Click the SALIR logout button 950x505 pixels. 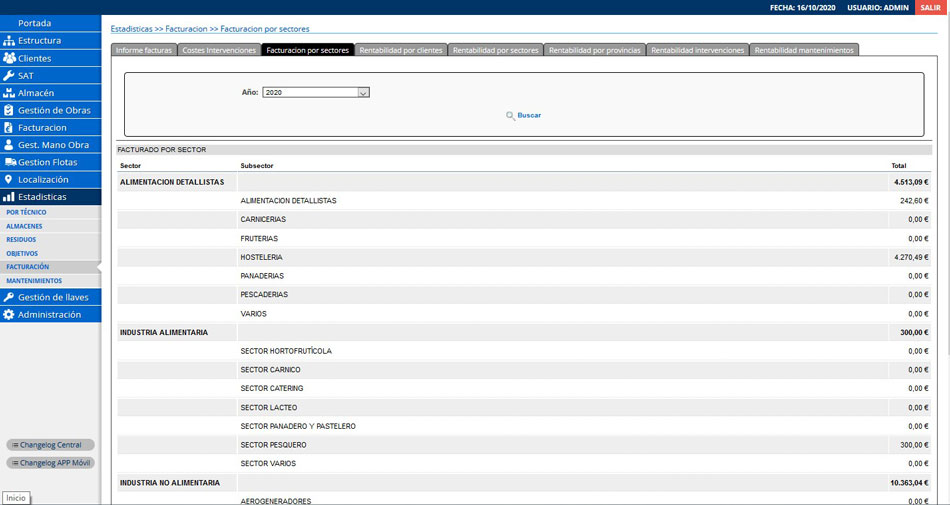click(x=931, y=7)
